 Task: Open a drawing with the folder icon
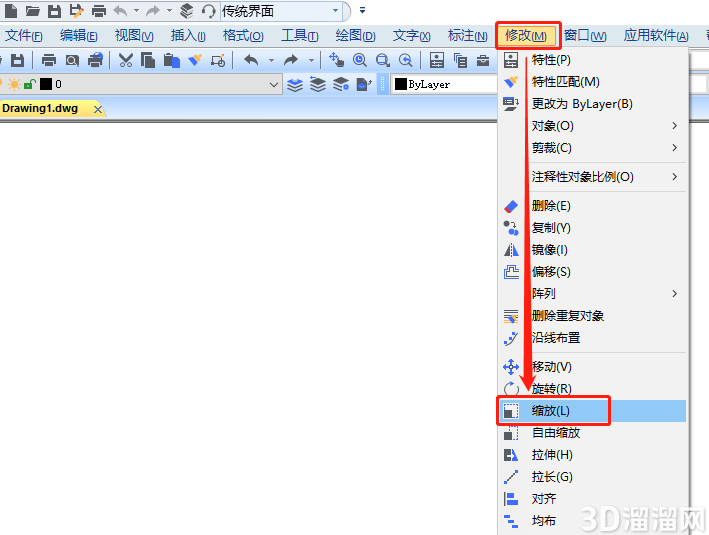coord(32,11)
